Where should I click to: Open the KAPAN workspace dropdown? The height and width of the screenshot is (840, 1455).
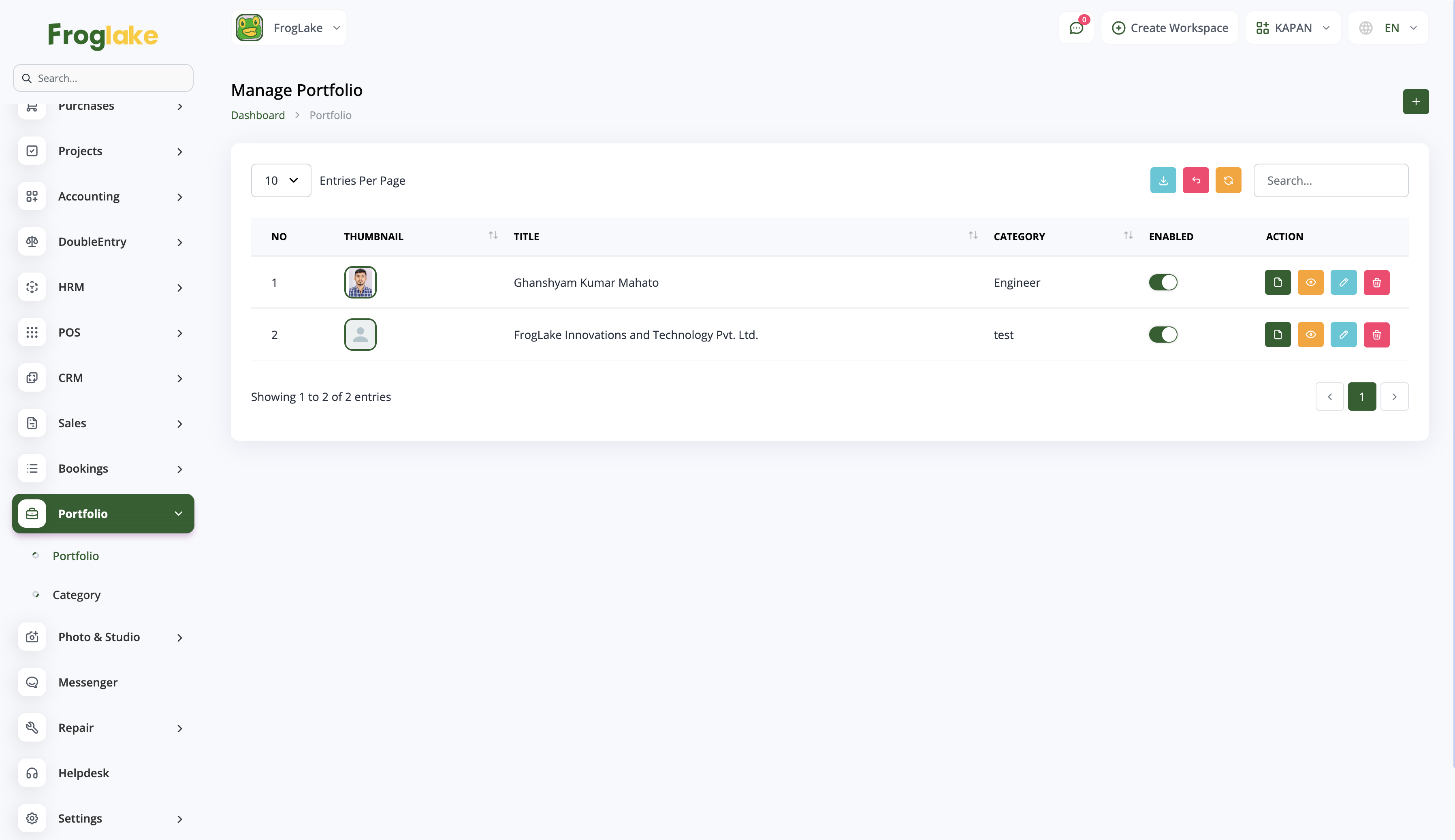(x=1292, y=28)
